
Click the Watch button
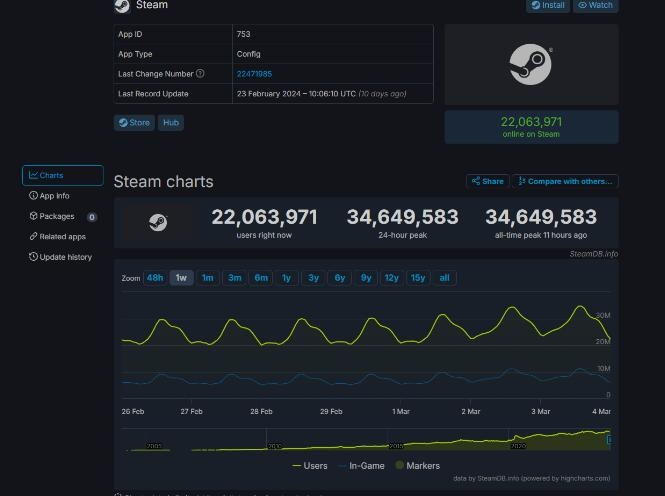point(595,6)
